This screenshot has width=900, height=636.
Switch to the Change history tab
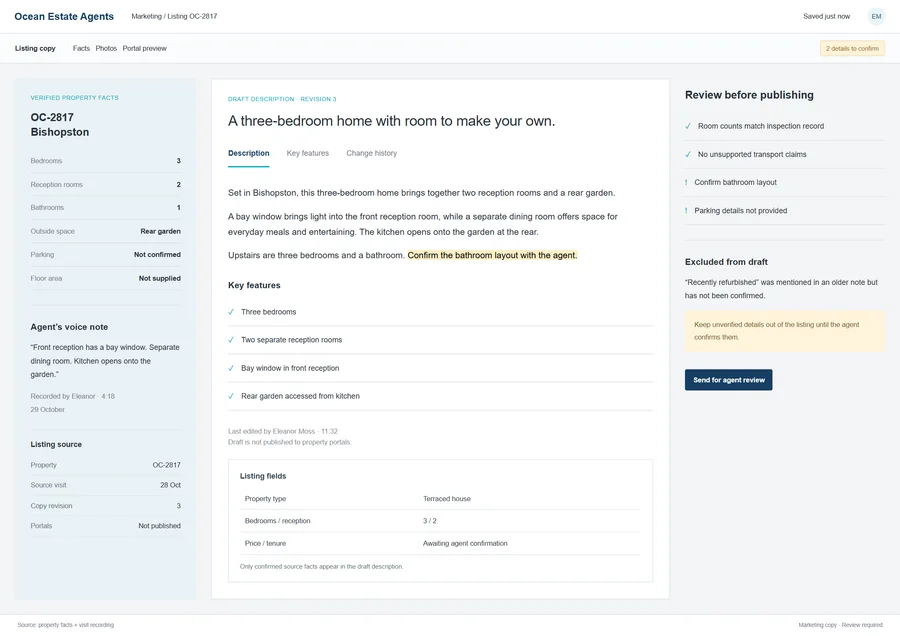pyautogui.click(x=371, y=153)
